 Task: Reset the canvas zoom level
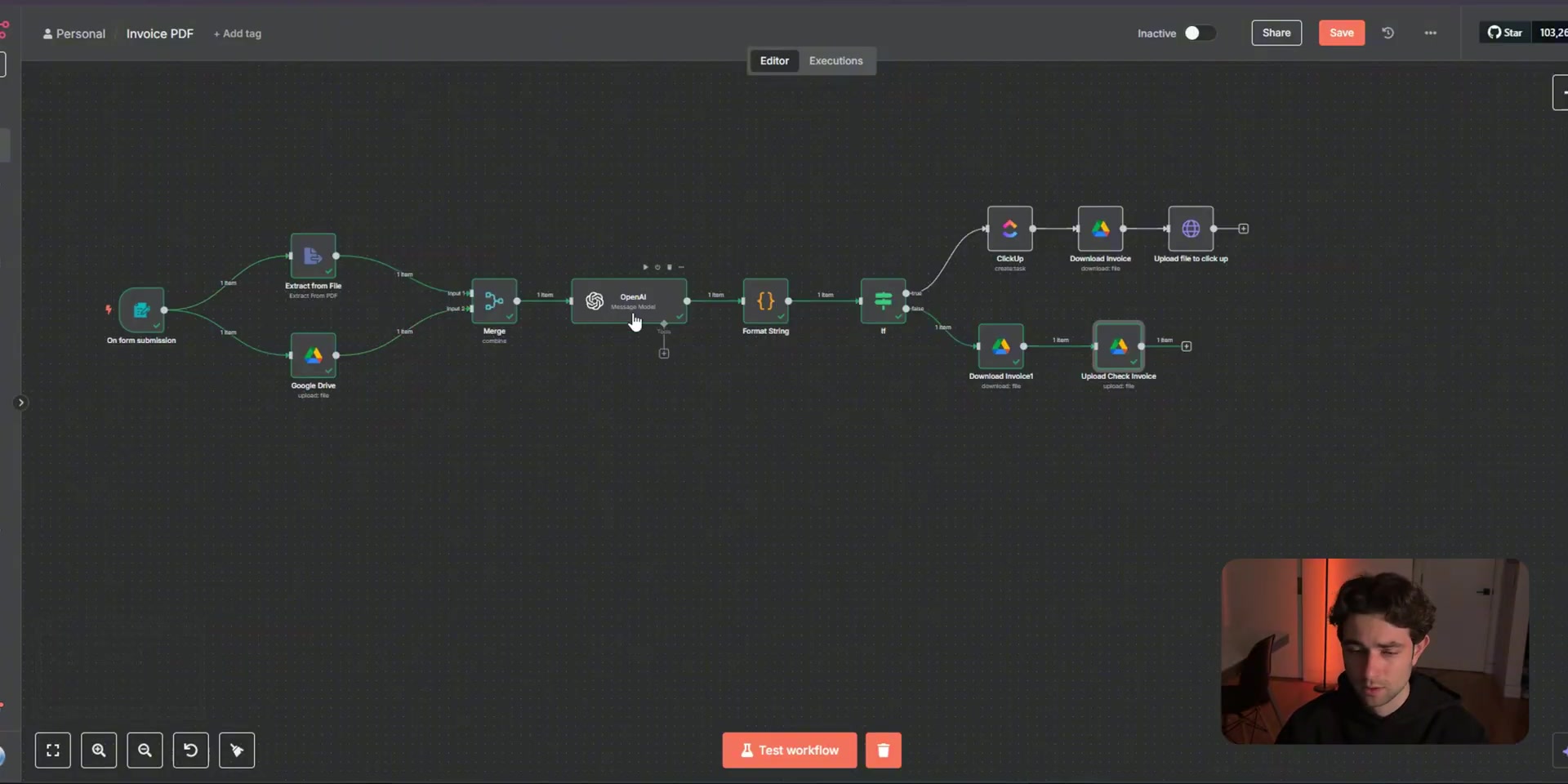190,751
